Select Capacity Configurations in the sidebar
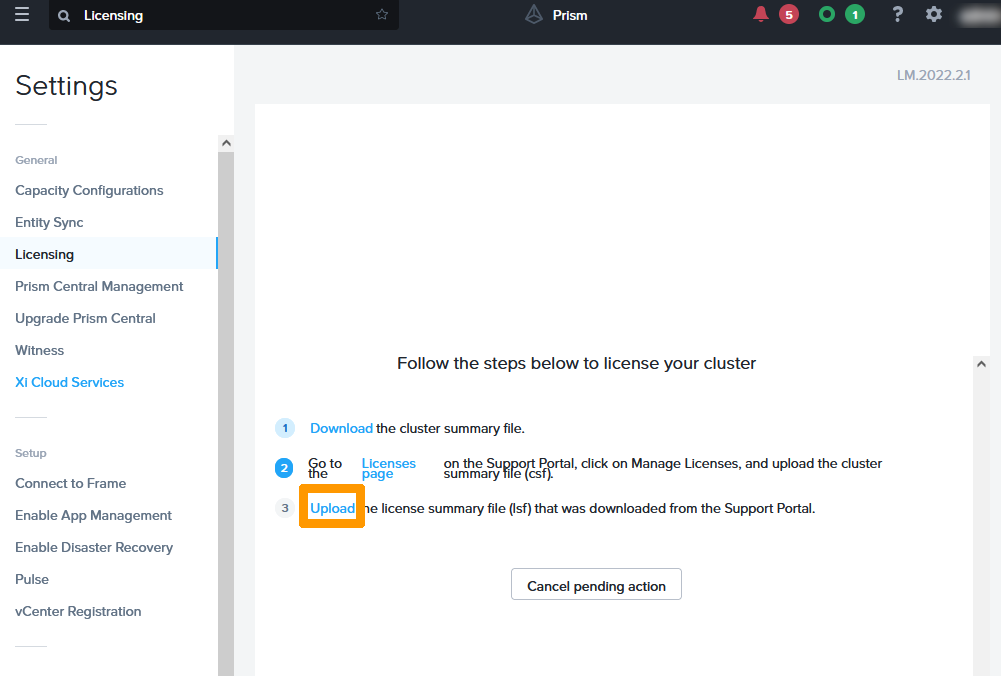1001x676 pixels. tap(89, 190)
